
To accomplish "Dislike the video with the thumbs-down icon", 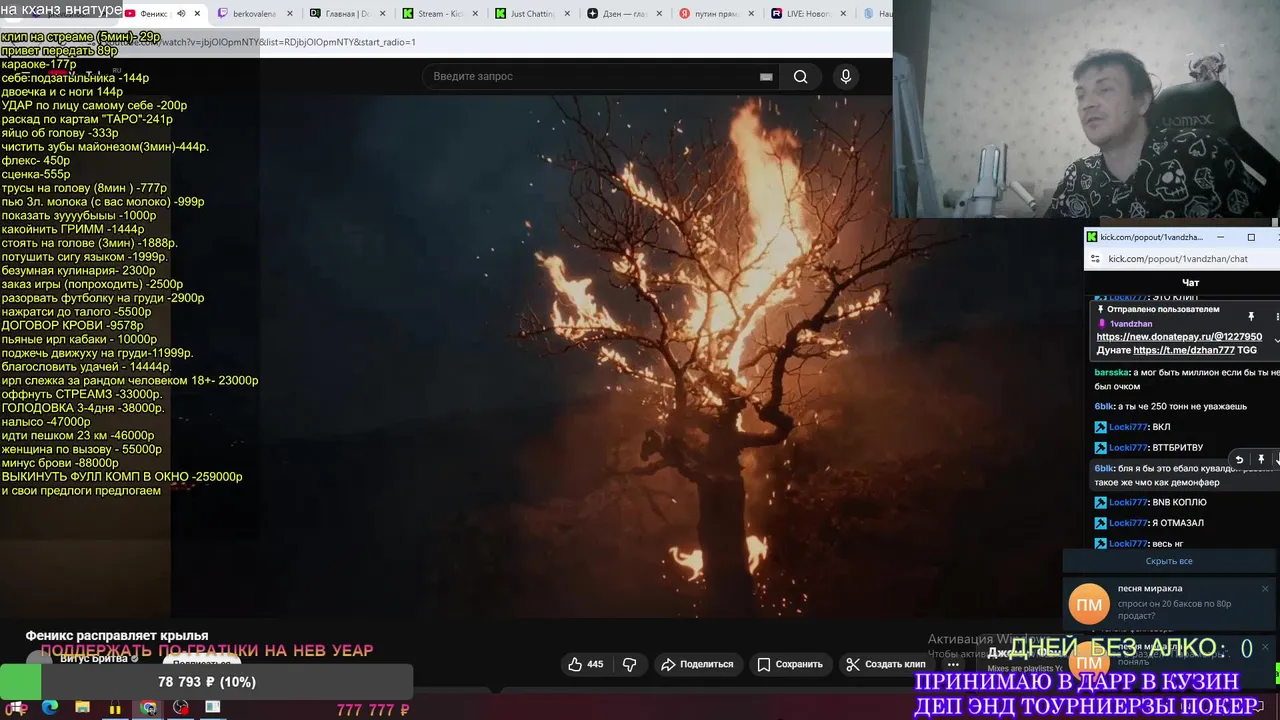I will click(630, 664).
